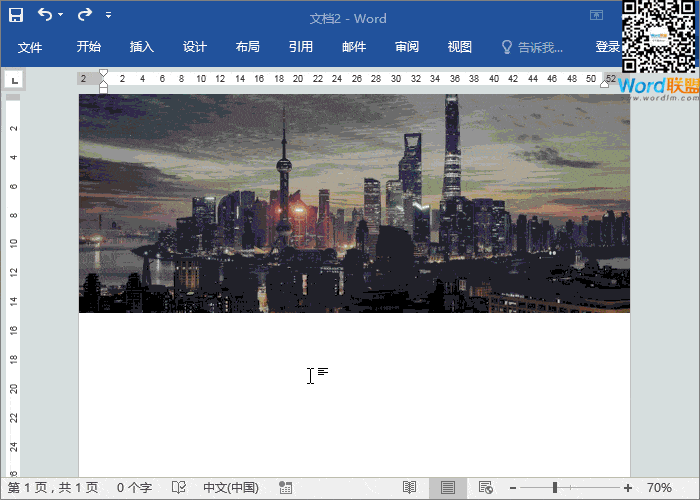The height and width of the screenshot is (500, 700).
Task: Click language 中文(中国) in status bar
Action: click(231, 488)
